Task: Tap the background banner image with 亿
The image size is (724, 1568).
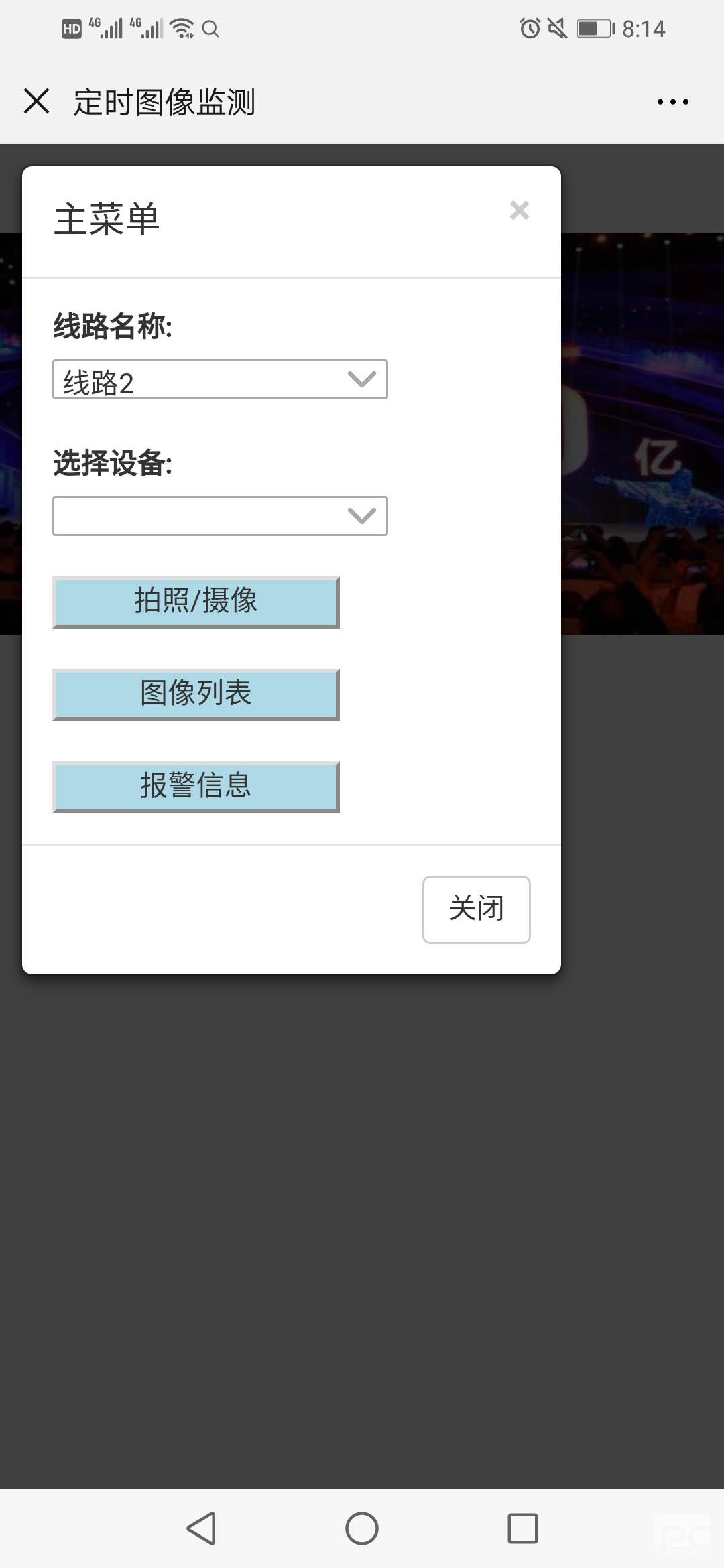Action: point(642,434)
